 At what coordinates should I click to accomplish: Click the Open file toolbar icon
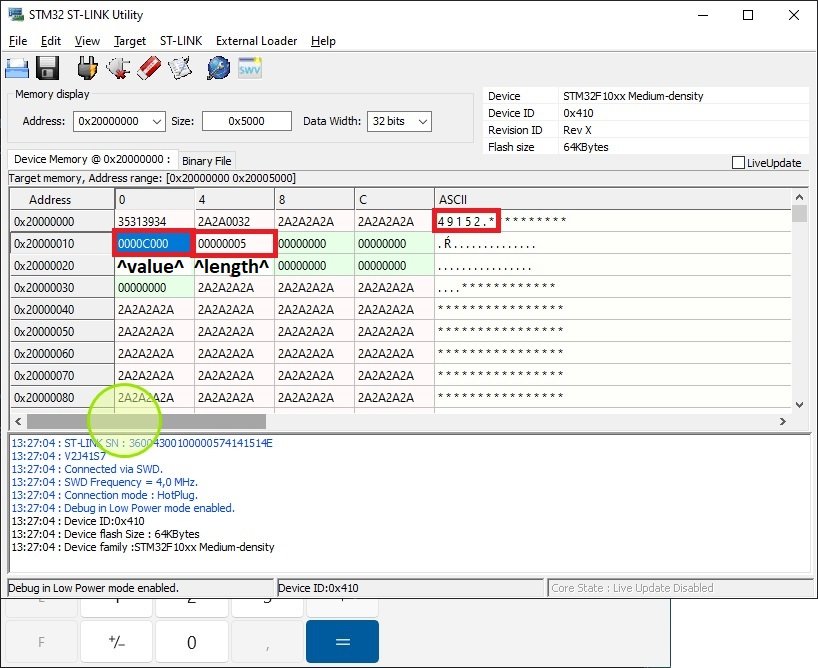17,68
